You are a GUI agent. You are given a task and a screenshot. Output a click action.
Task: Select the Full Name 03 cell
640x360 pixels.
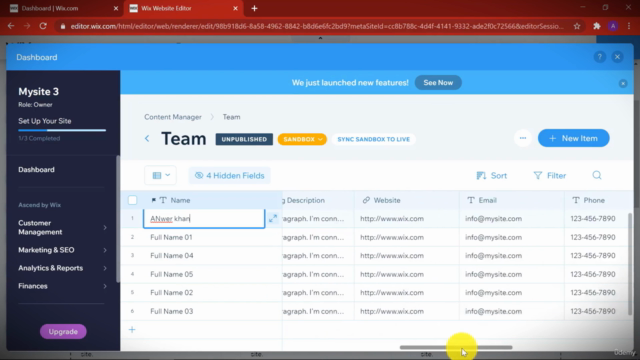pyautogui.click(x=212, y=311)
